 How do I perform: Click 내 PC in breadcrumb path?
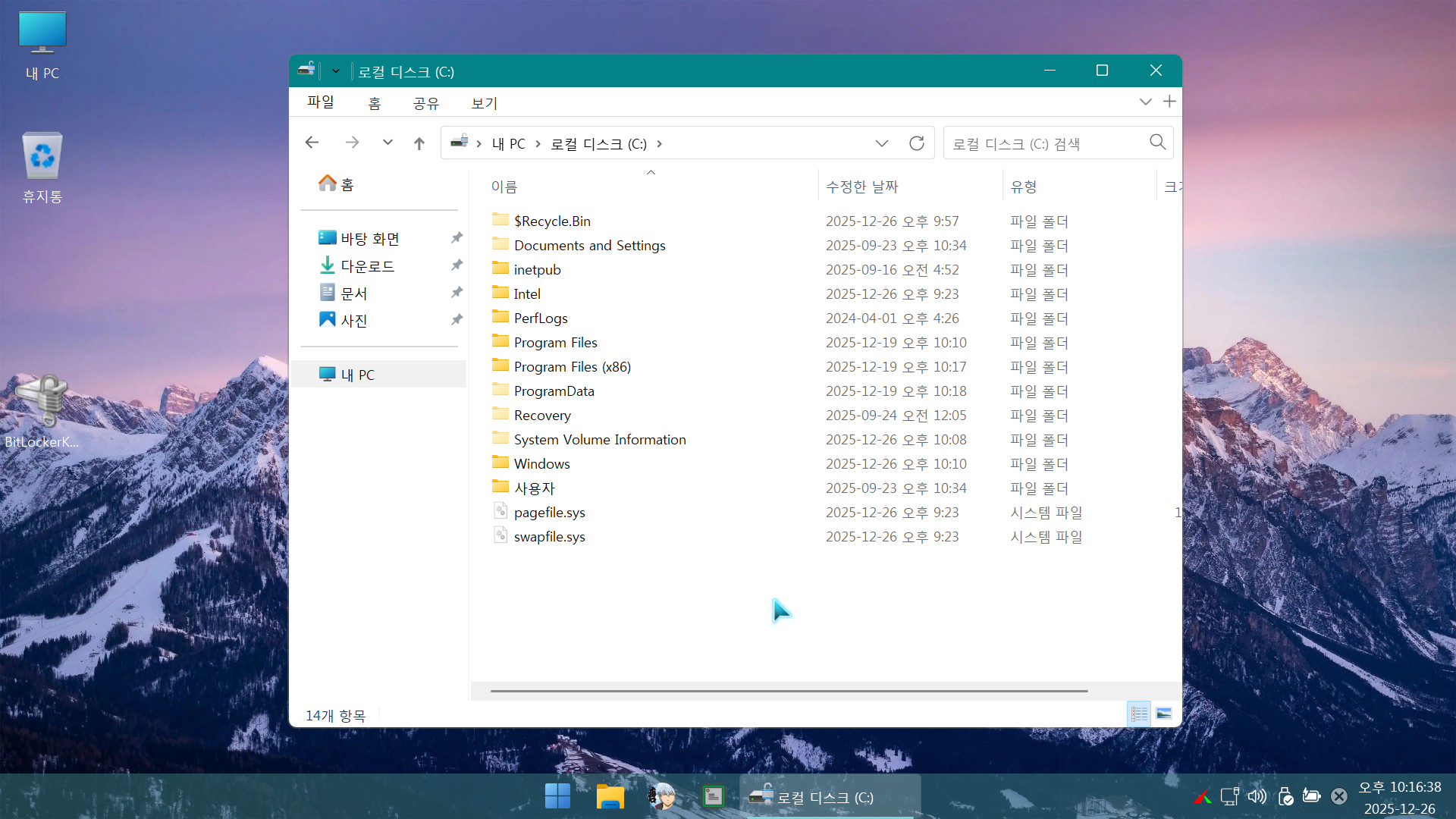[508, 144]
